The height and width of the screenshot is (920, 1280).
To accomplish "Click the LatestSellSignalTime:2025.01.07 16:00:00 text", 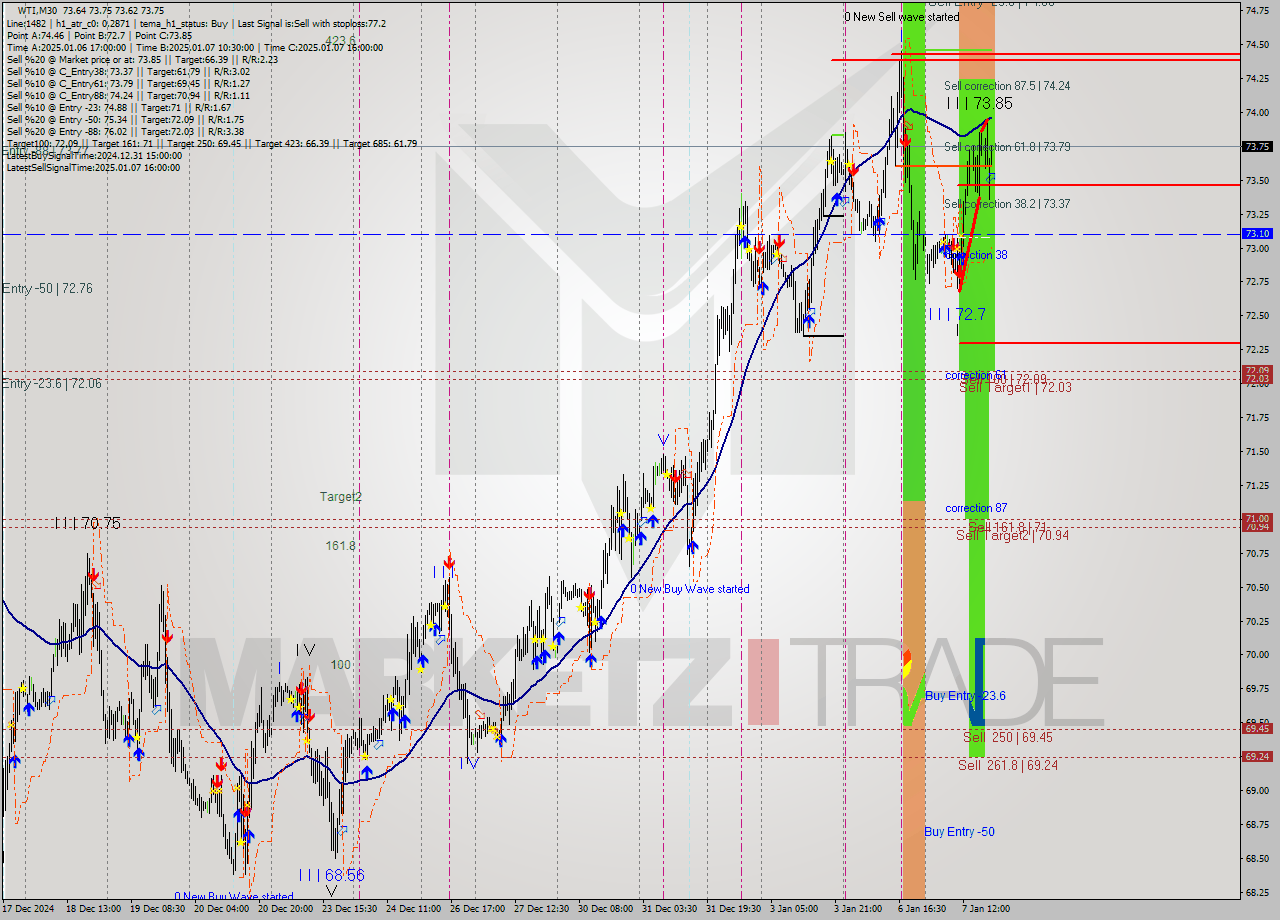I will pyautogui.click(x=93, y=167).
